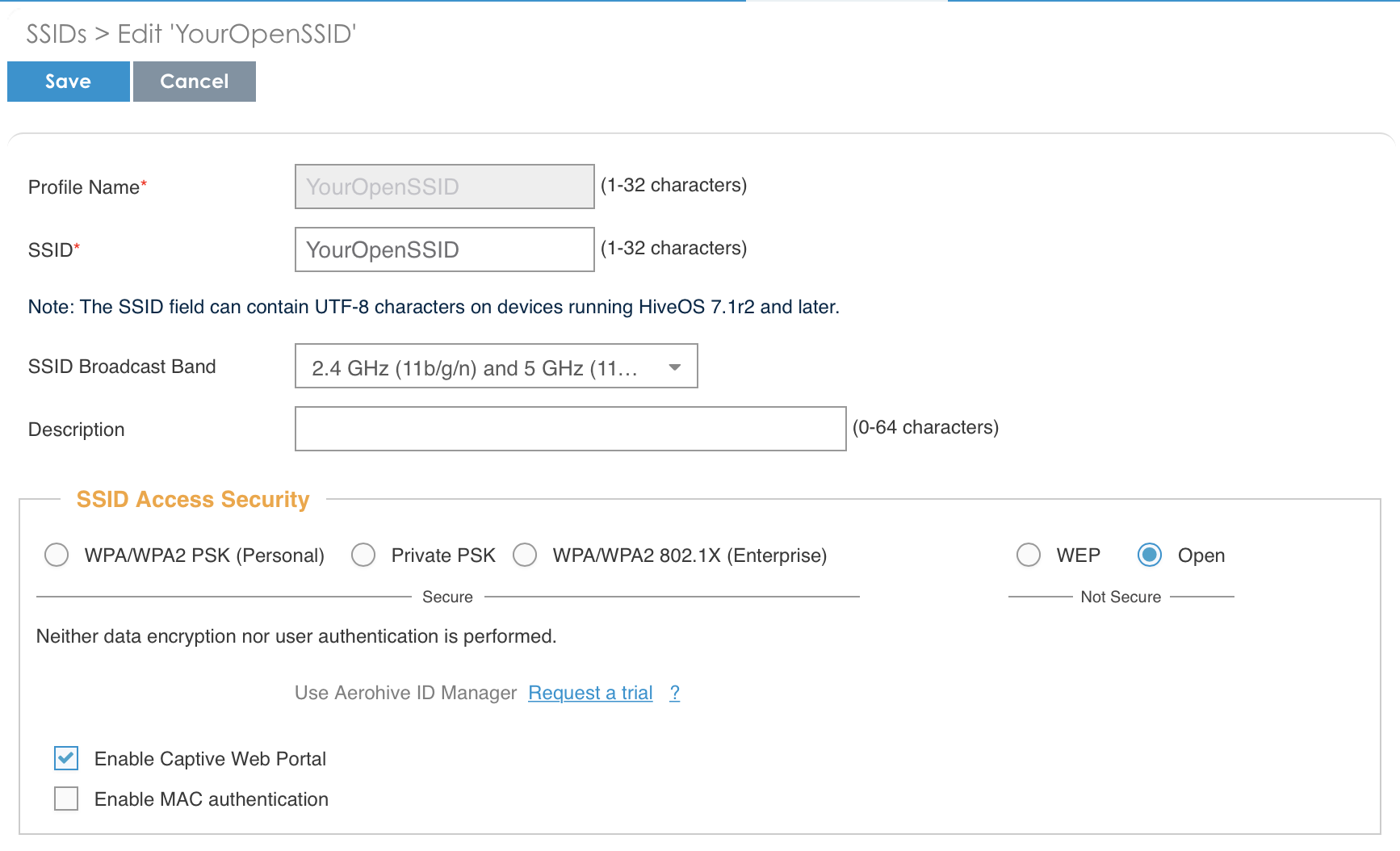Uncheck Enable Captive Web Portal
This screenshot has height=851, width=1400.
click(65, 758)
